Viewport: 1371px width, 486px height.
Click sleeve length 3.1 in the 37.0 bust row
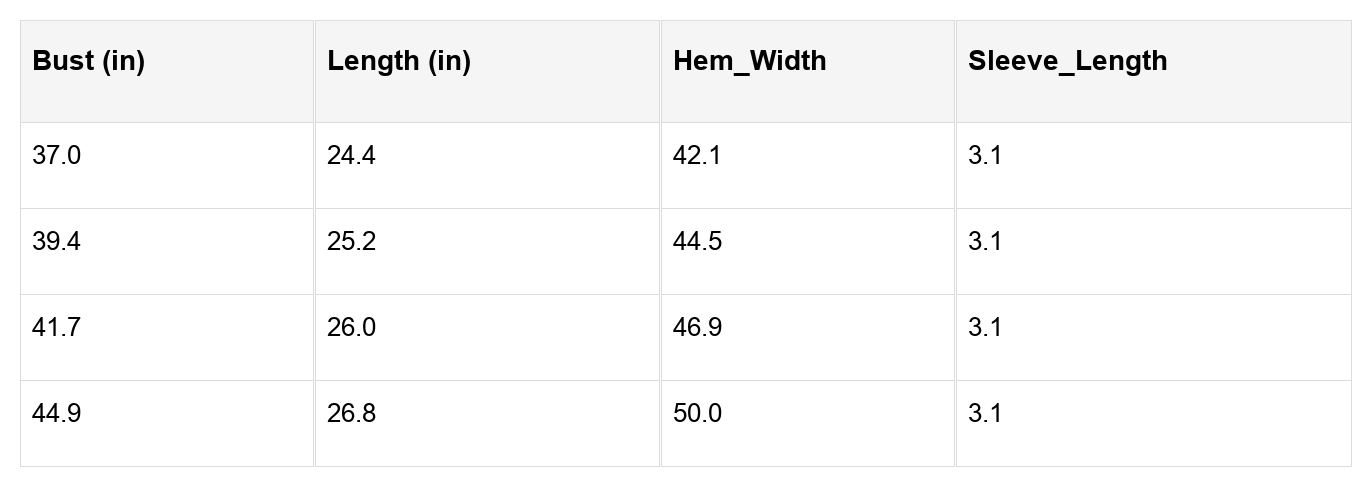(x=984, y=156)
